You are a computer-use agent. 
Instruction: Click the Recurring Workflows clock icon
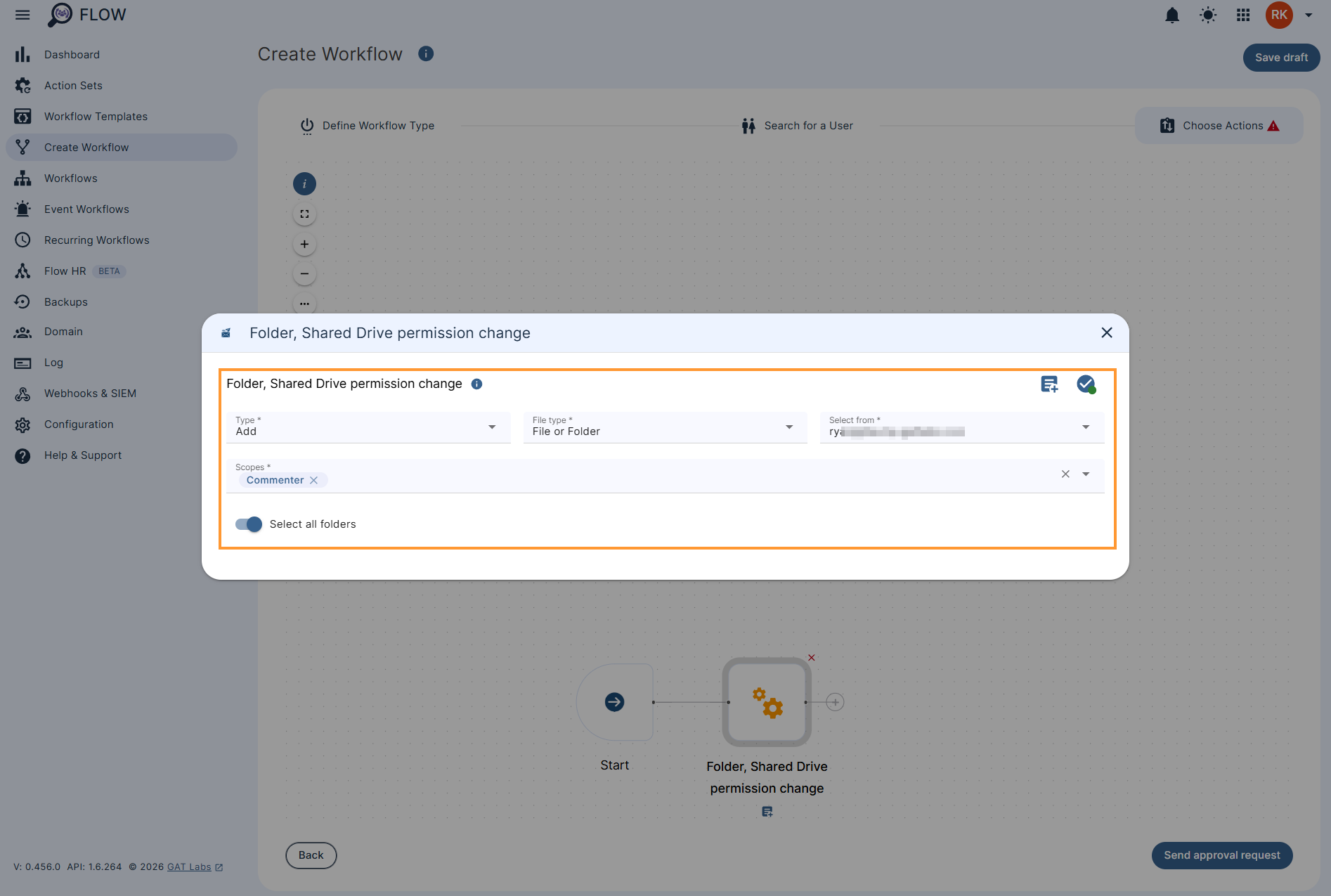click(x=22, y=240)
